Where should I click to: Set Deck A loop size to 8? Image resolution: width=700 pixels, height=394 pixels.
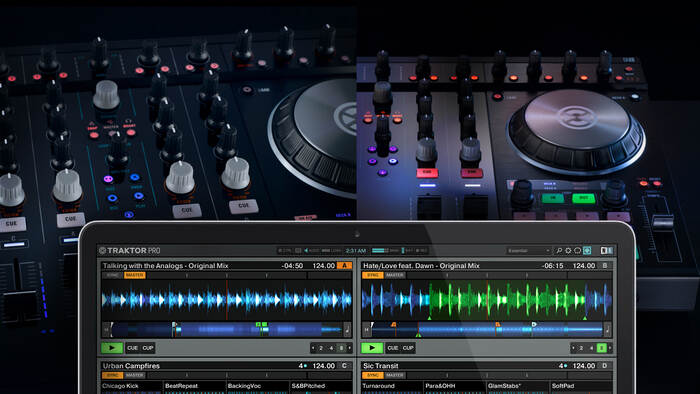coord(342,348)
